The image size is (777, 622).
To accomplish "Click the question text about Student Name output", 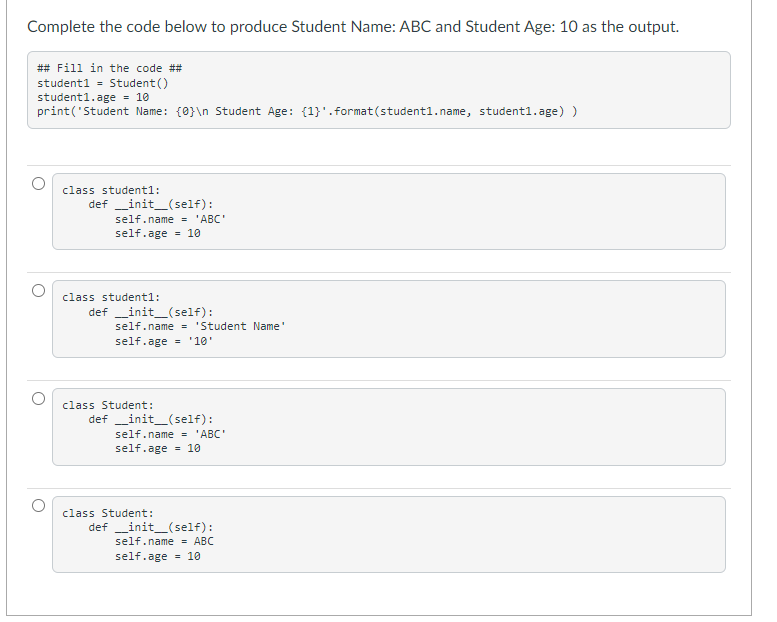I will point(353,27).
